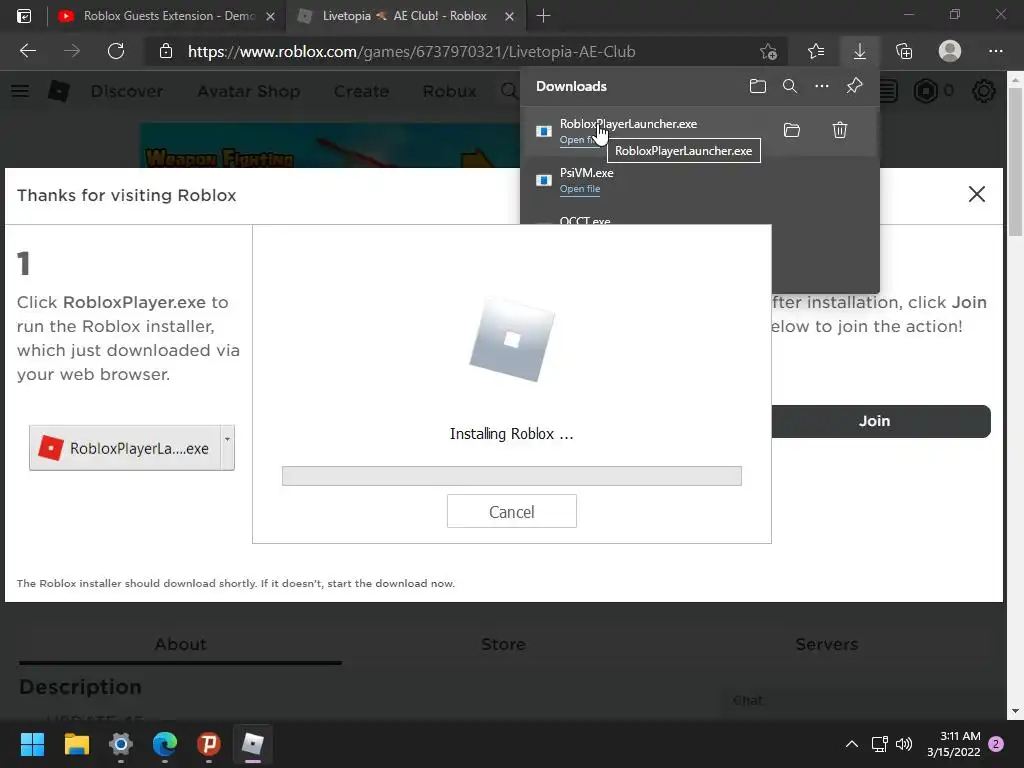Select the PsiVM.exe download entry

pyautogui.click(x=699, y=180)
